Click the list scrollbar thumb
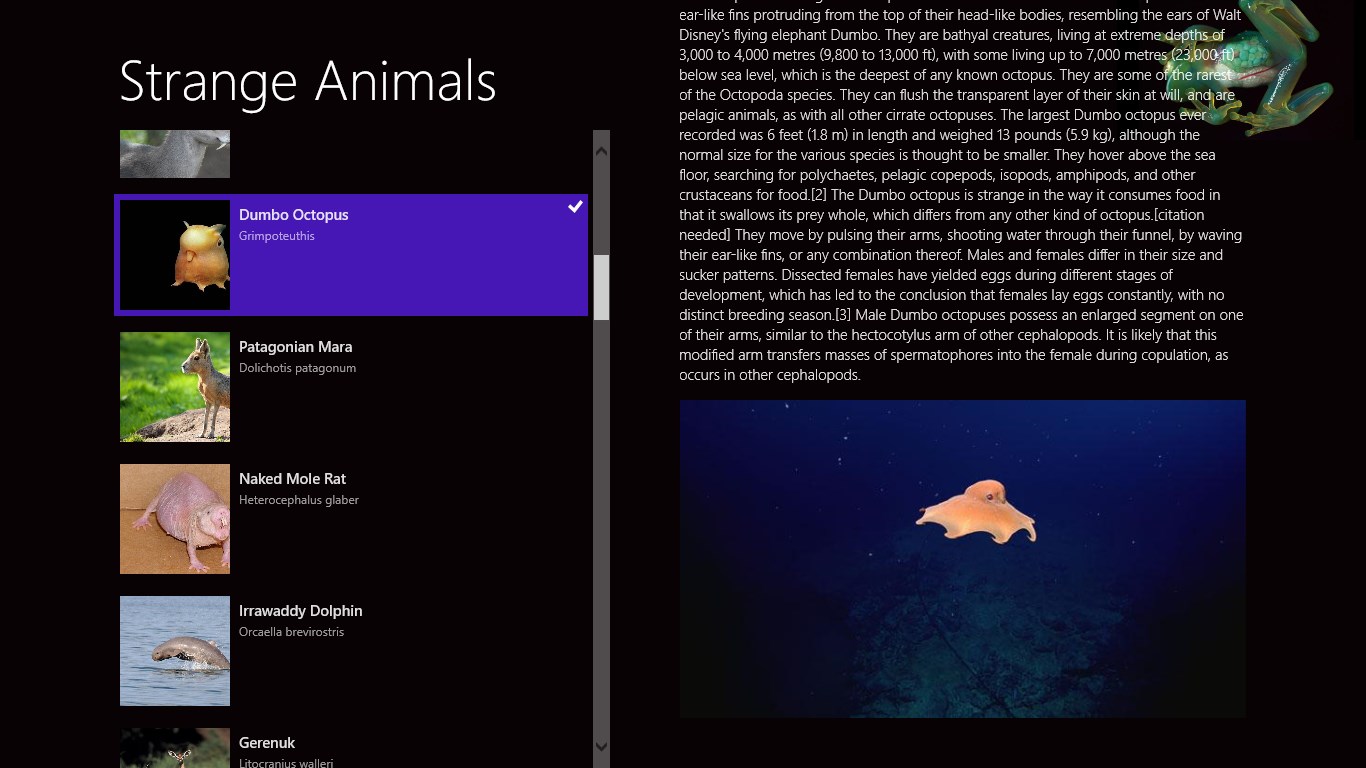Image resolution: width=1366 pixels, height=768 pixels. [601, 287]
